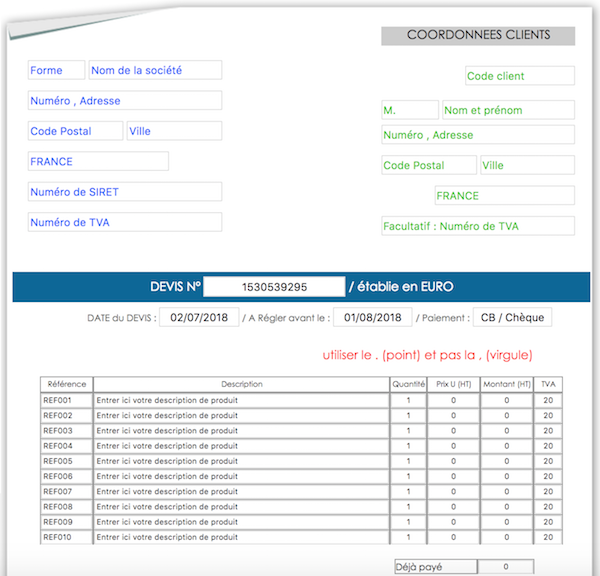This screenshot has width=600, height=576.
Task: Change the payment due date 01/08/2018
Action: (x=372, y=318)
